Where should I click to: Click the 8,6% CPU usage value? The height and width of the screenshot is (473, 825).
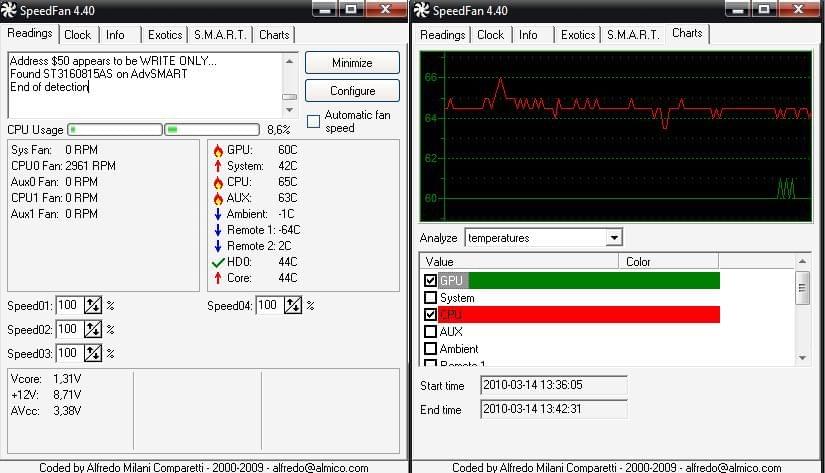point(278,129)
